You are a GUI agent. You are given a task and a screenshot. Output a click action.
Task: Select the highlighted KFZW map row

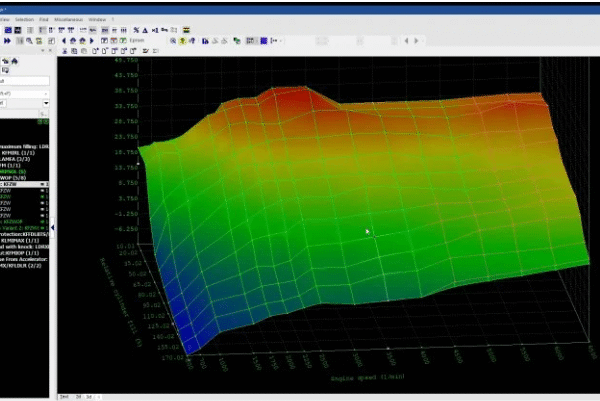[x=24, y=184]
